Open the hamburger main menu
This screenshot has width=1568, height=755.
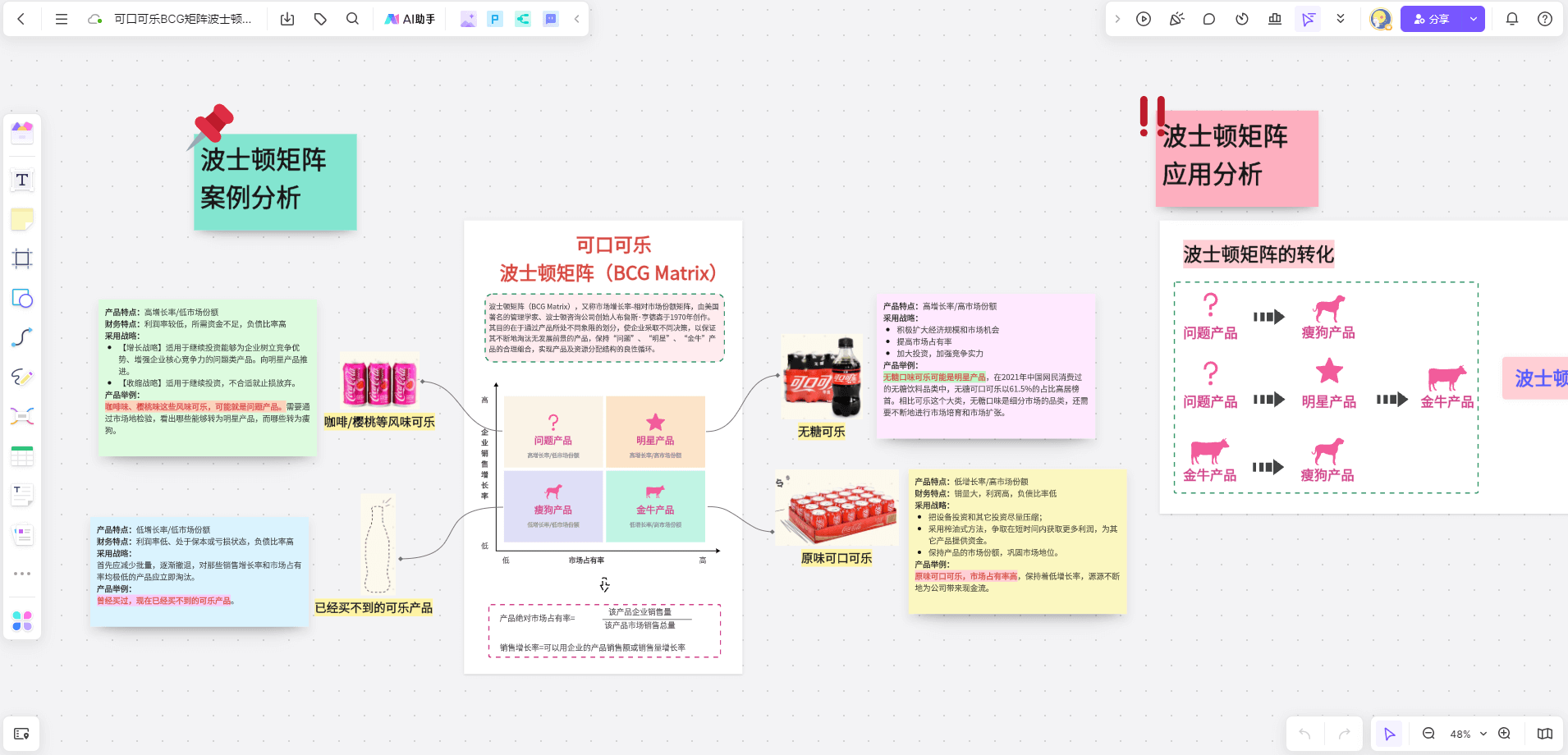click(62, 19)
